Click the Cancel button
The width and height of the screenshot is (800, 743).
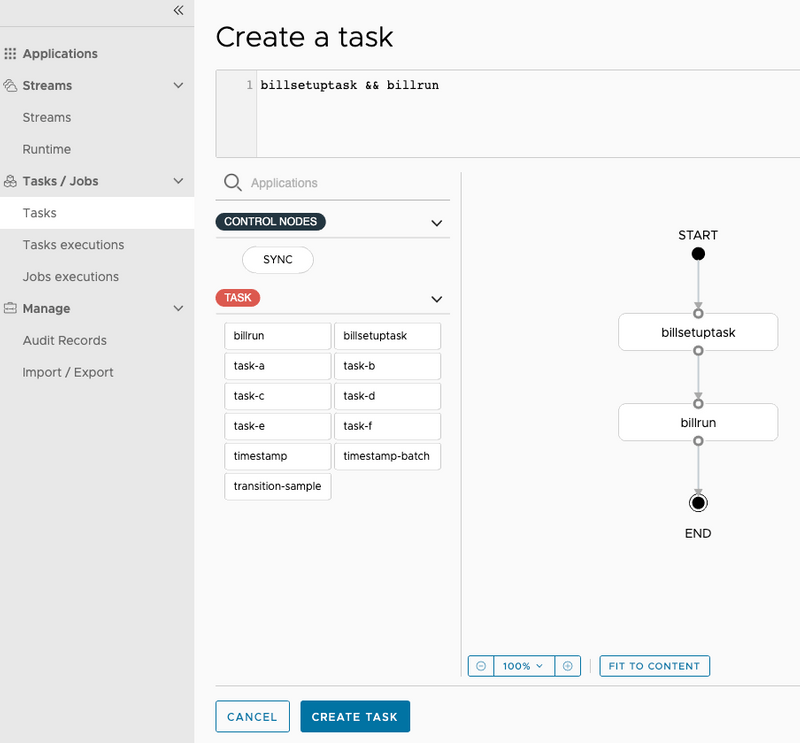(252, 716)
